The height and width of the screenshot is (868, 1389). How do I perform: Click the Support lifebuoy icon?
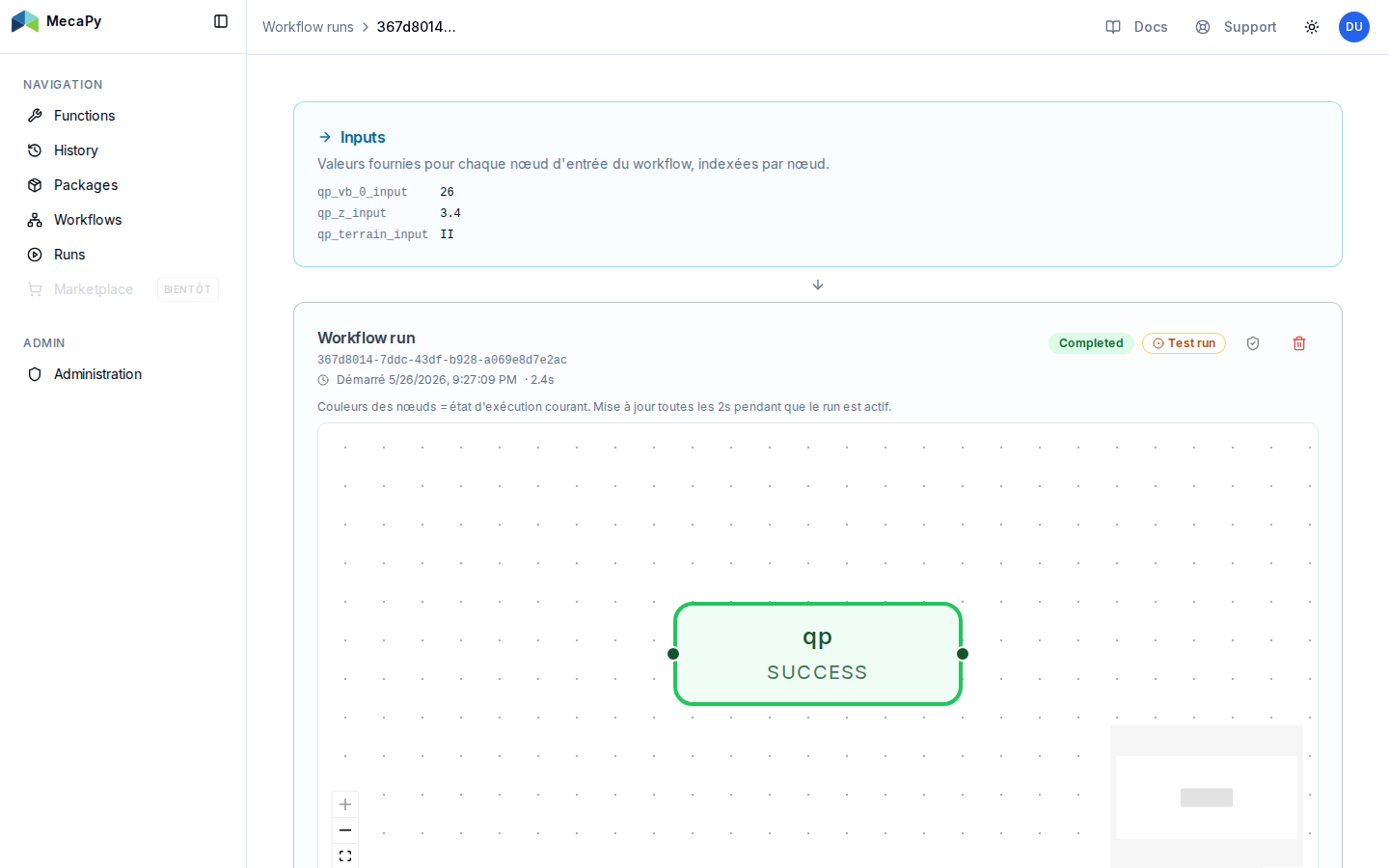pyautogui.click(x=1203, y=27)
